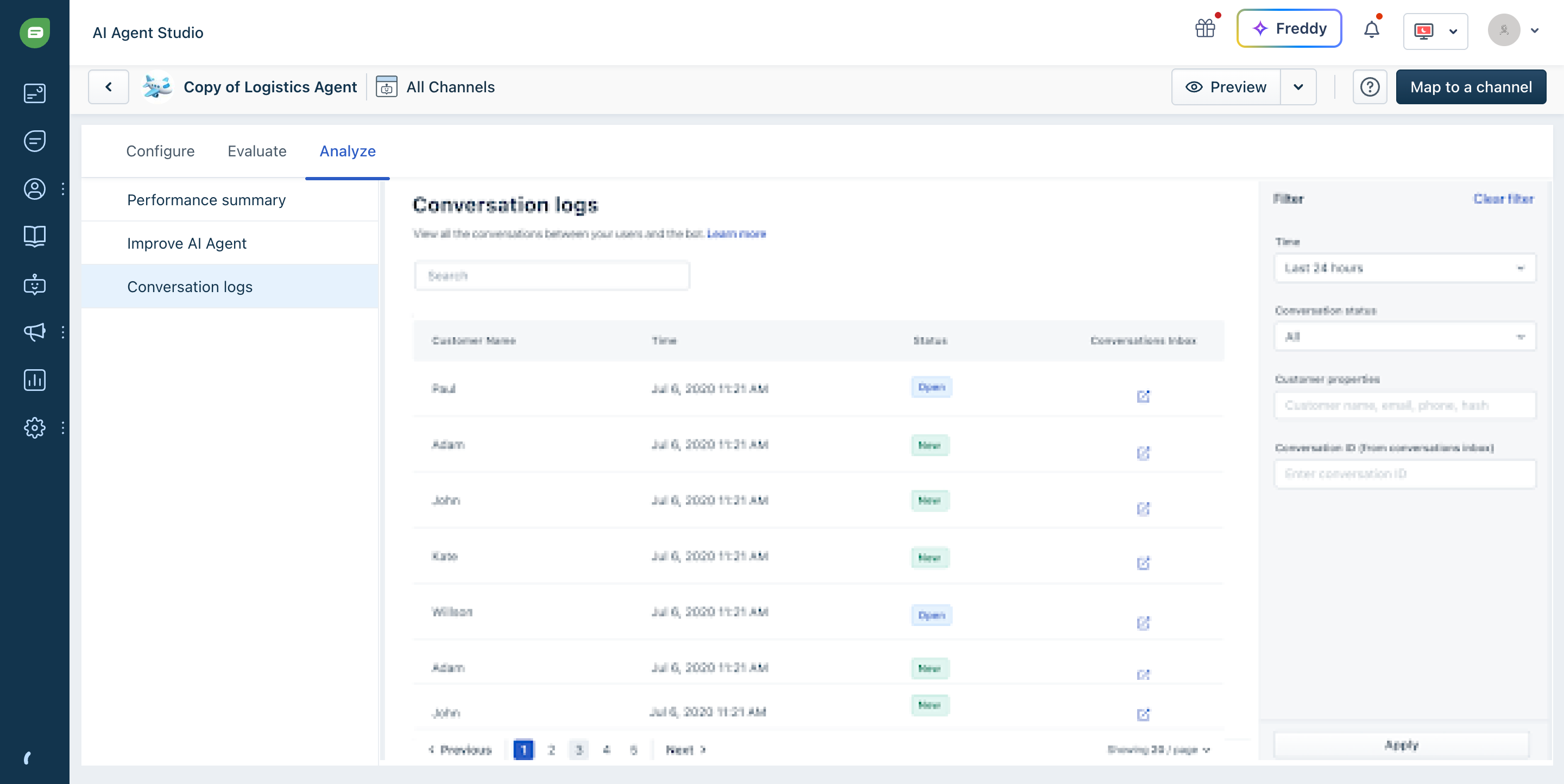Switch to the Evaluate tab
The image size is (1564, 784).
point(257,151)
